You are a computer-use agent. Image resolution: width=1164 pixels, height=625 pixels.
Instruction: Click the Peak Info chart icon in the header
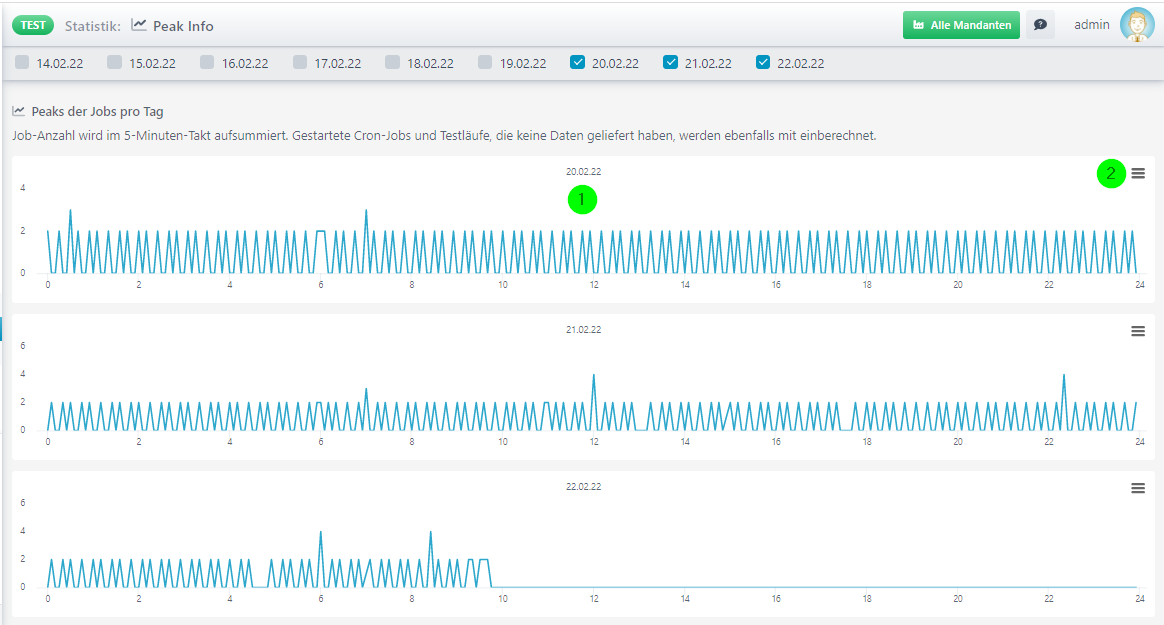[139, 24]
